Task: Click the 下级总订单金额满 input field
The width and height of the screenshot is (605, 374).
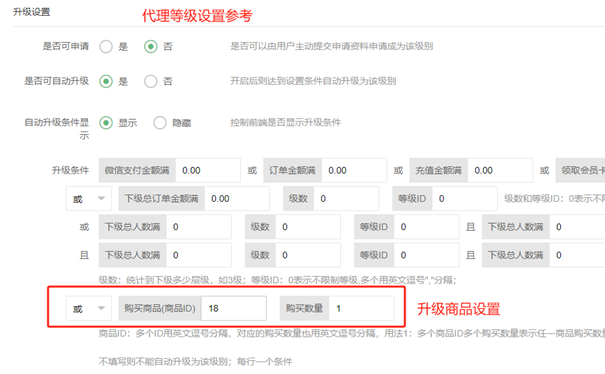Action: 237,199
